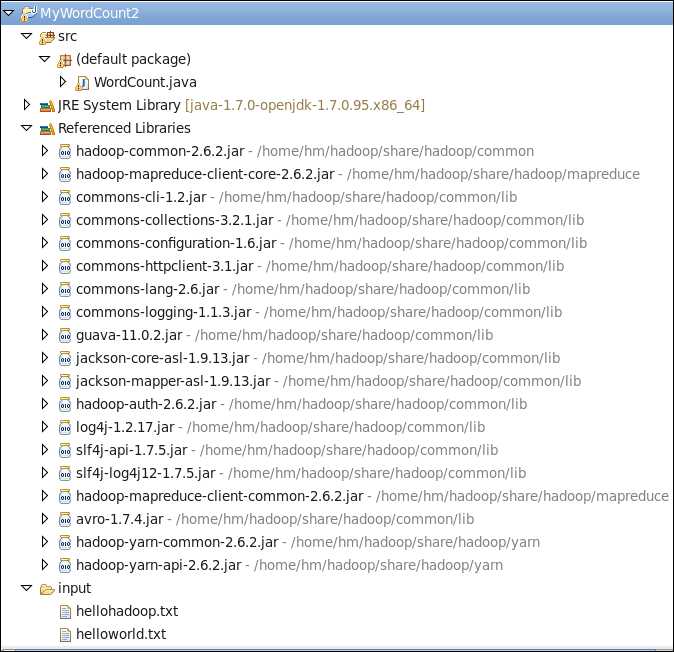Click the jackson-mapper-asl-1.9.13.jar jar icon

pos(65,381)
